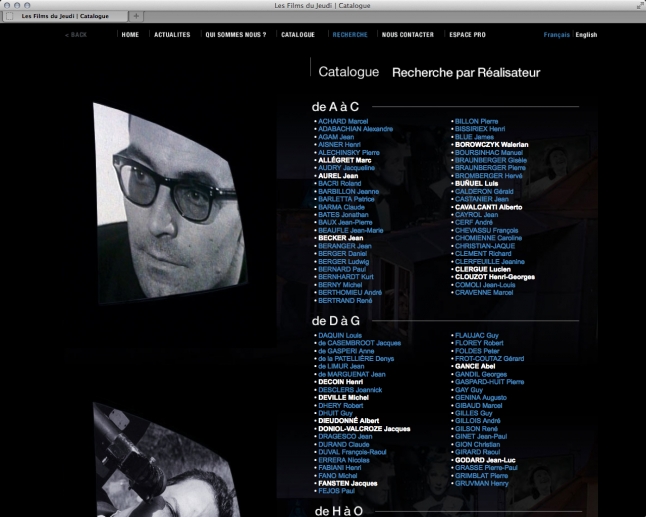This screenshot has height=517, width=646.
Task: Open director BUÑUEL Luis
Action: point(477,183)
